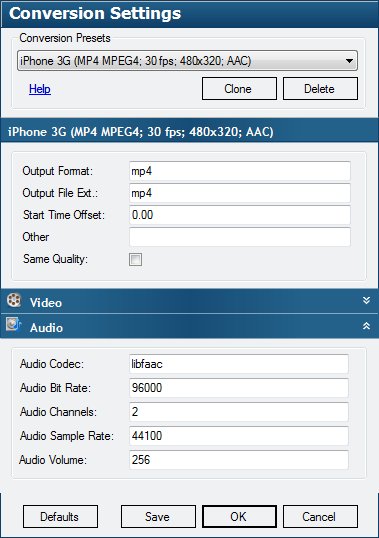Edit the Output Format field

(x=239, y=171)
